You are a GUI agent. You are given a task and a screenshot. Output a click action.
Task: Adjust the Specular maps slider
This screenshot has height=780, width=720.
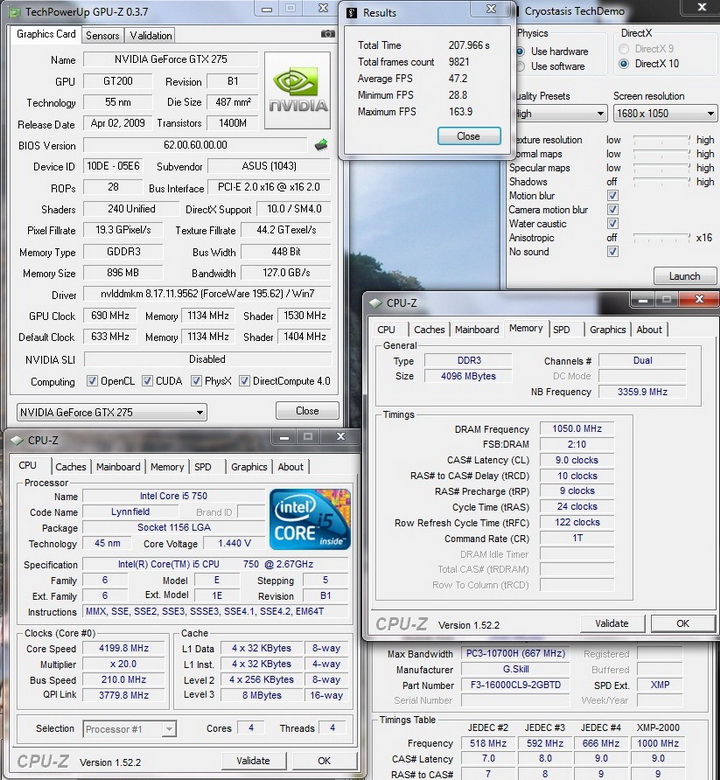pyautogui.click(x=662, y=168)
